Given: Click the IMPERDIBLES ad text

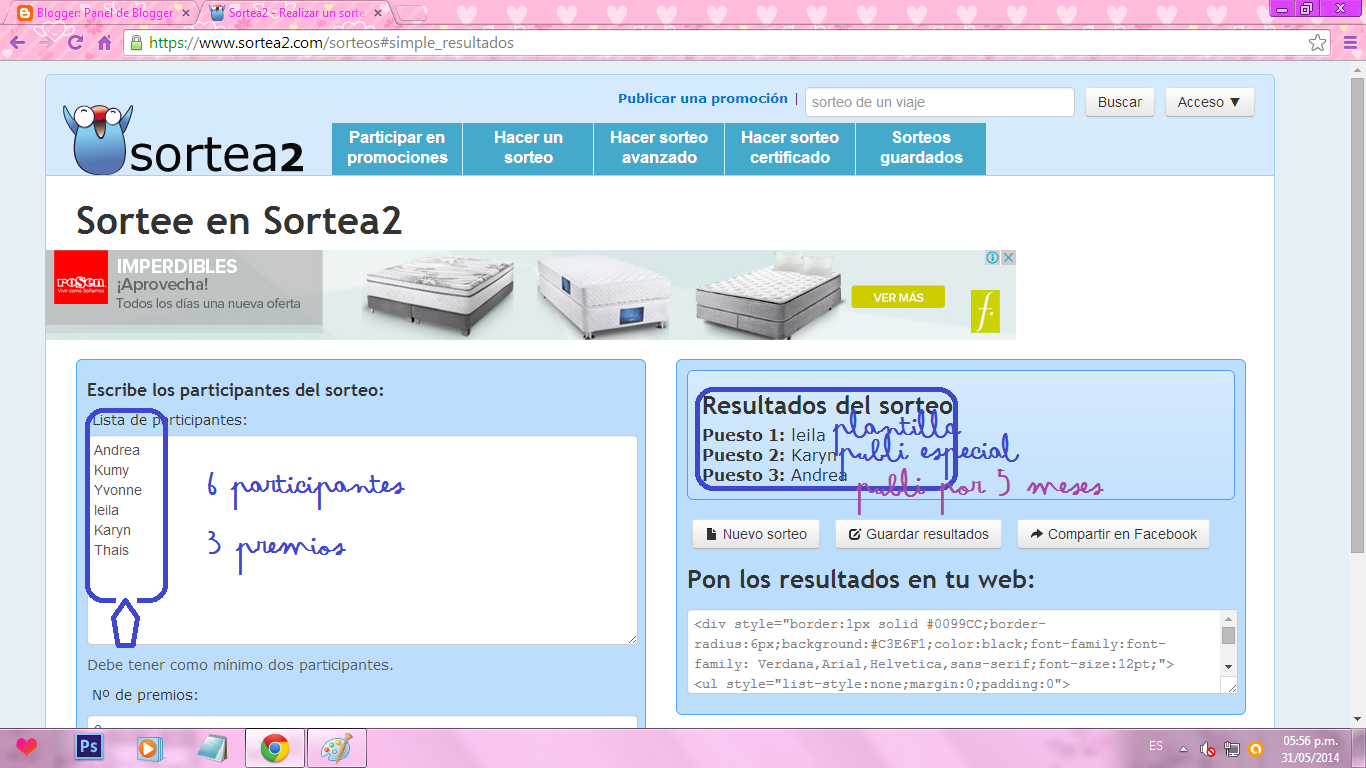Looking at the screenshot, I should [x=177, y=266].
